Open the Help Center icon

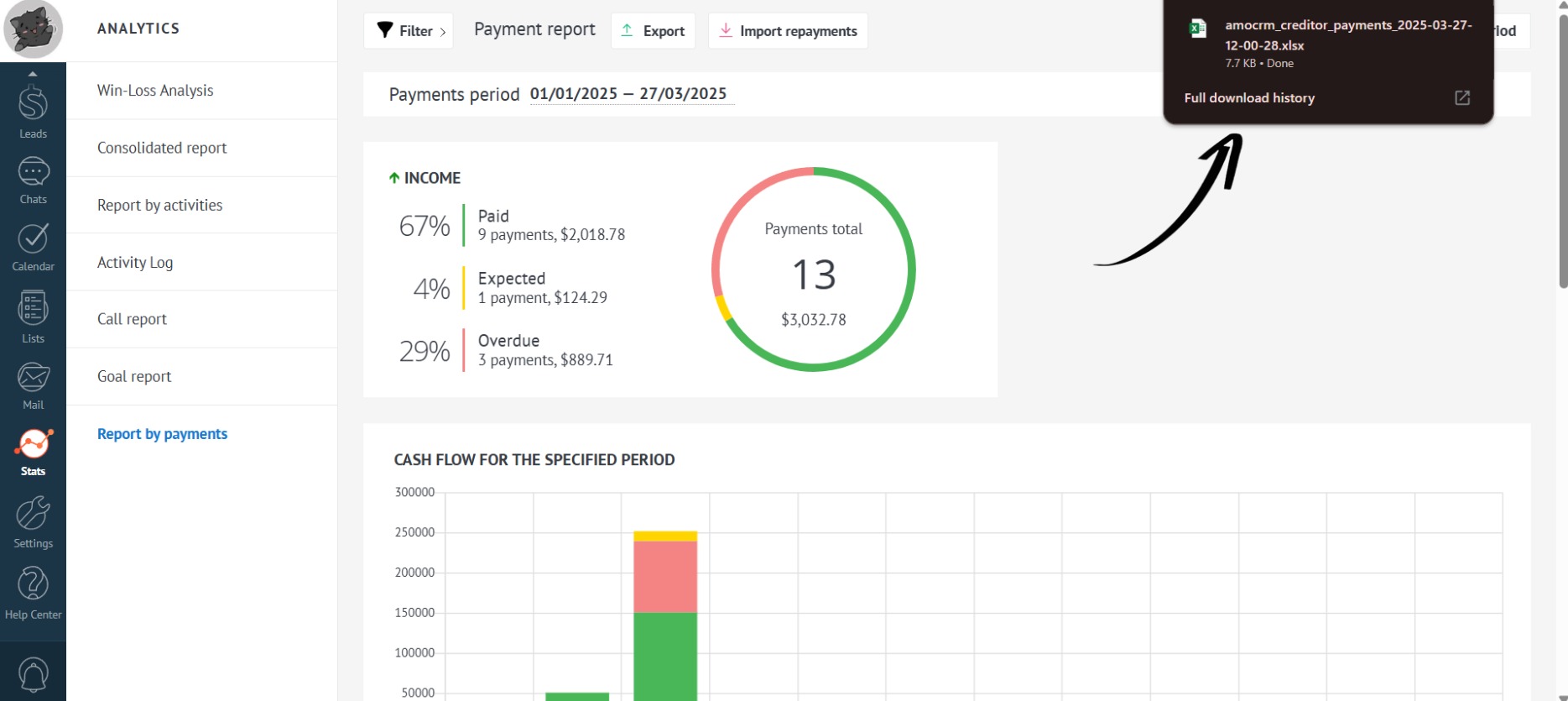point(33,584)
